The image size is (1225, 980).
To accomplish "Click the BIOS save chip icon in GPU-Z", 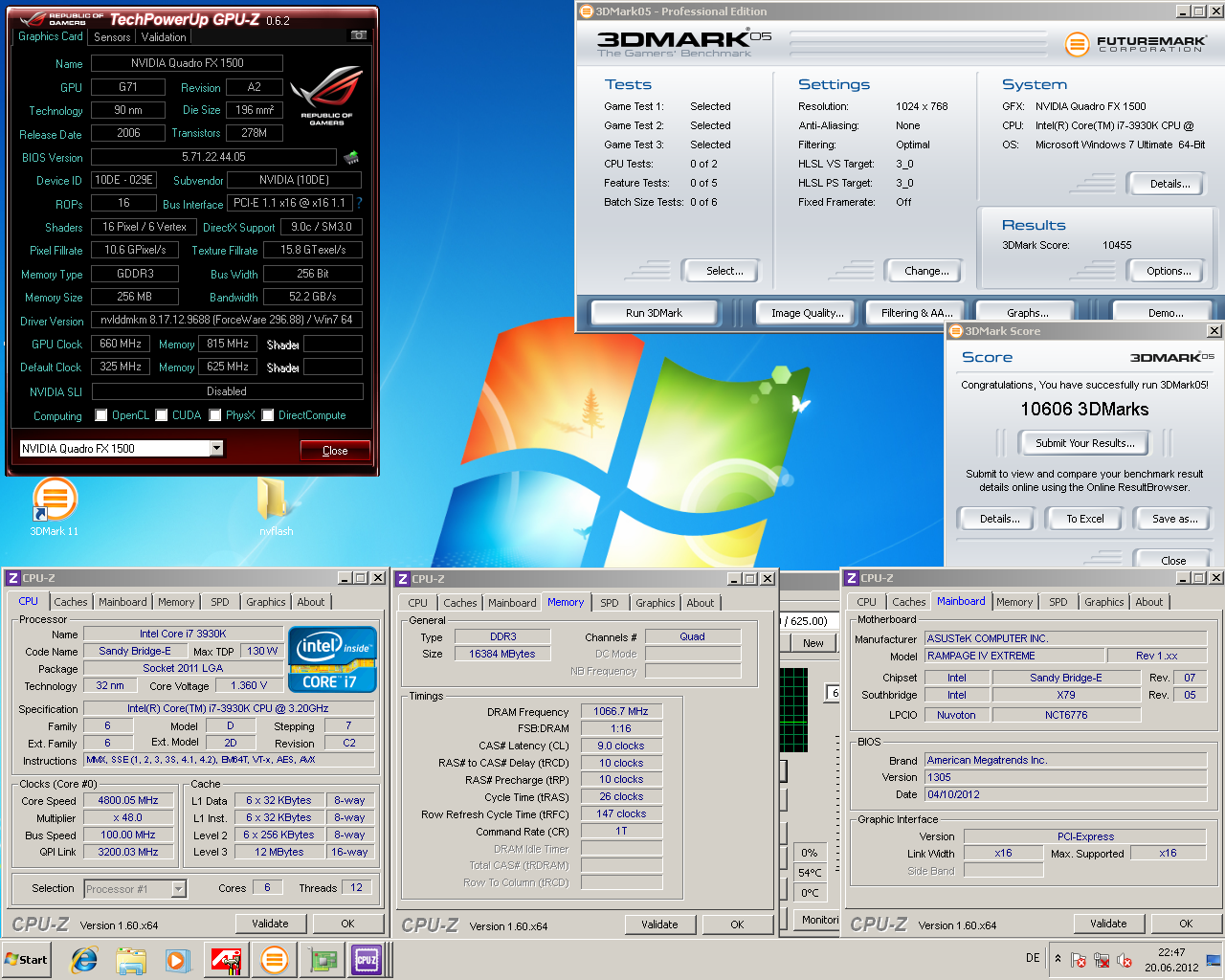I will coord(351,157).
